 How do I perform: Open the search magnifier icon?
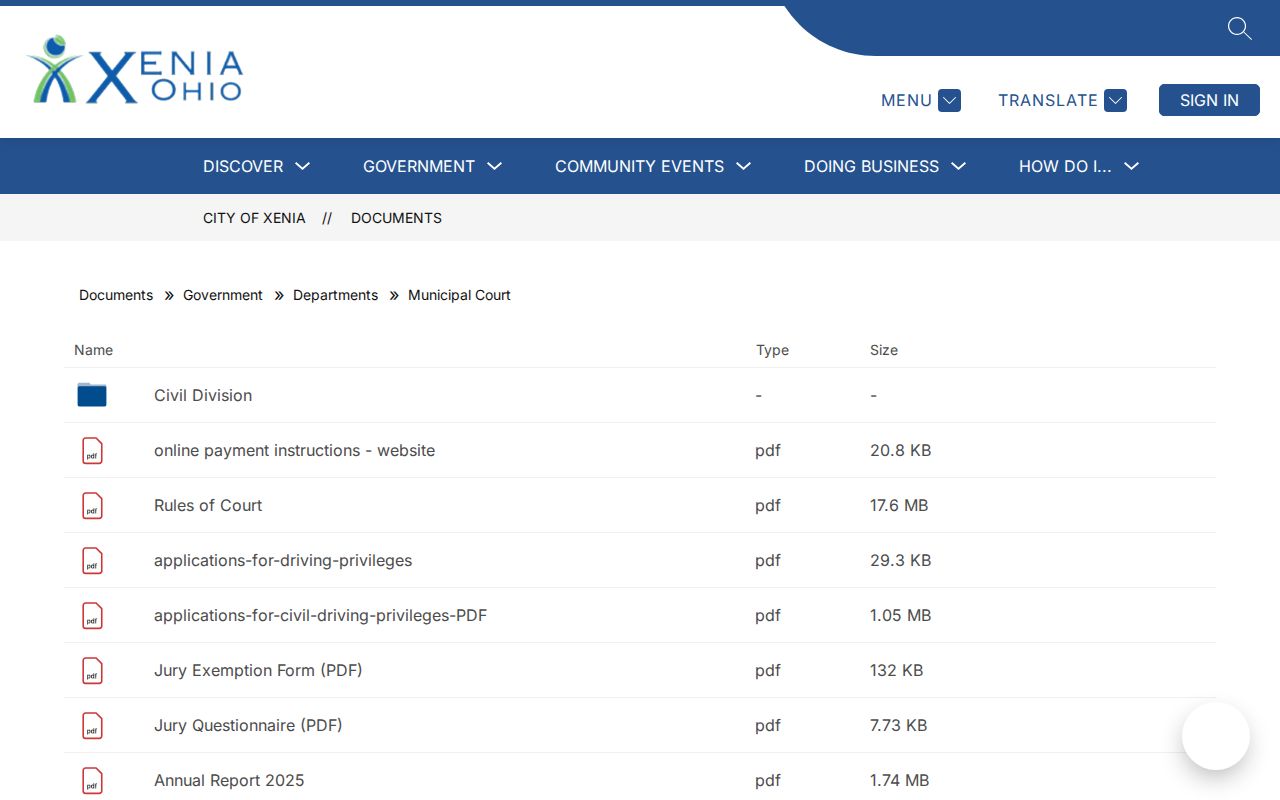(x=1239, y=28)
